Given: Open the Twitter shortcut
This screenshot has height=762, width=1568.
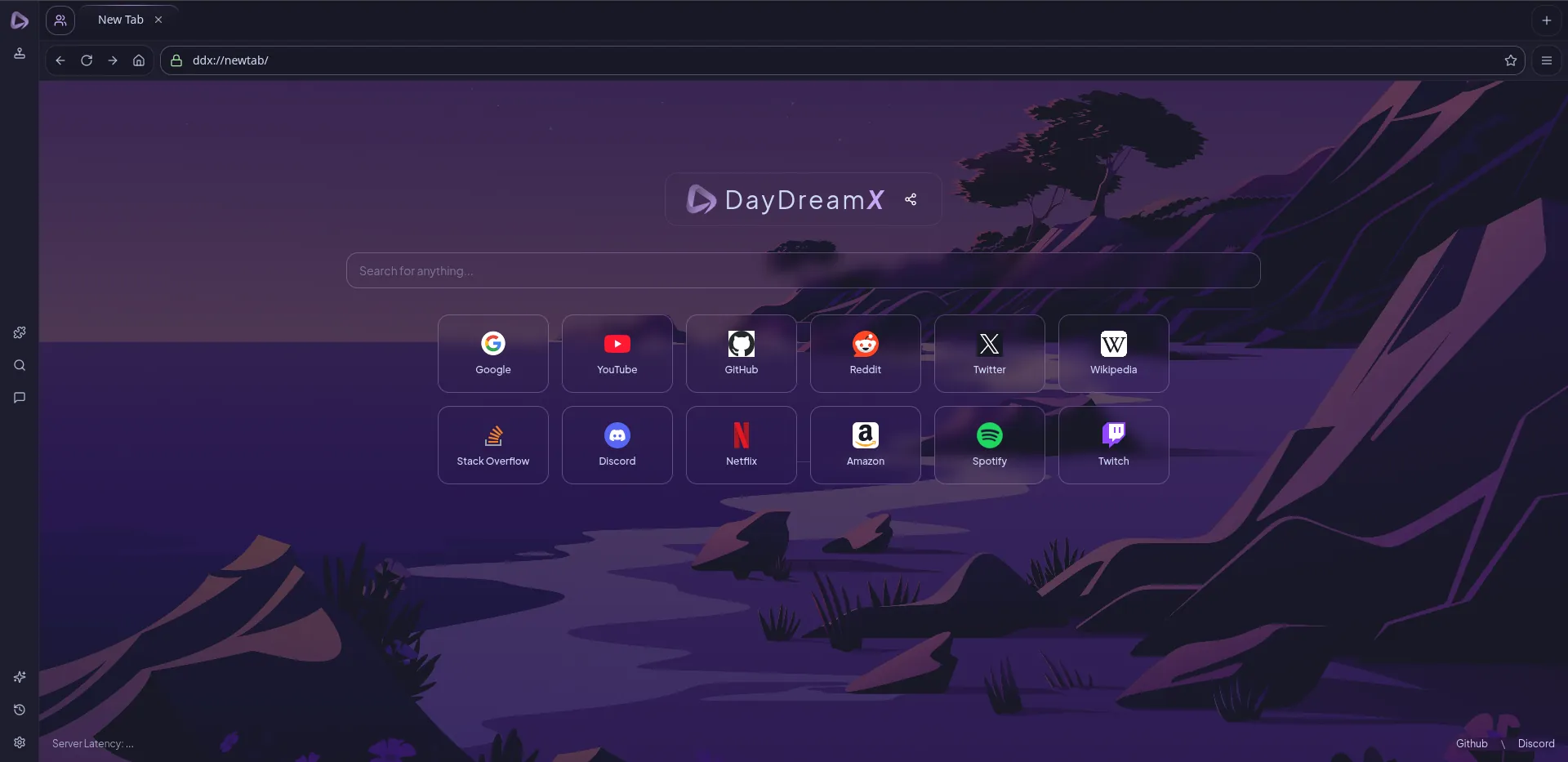Looking at the screenshot, I should [x=990, y=354].
